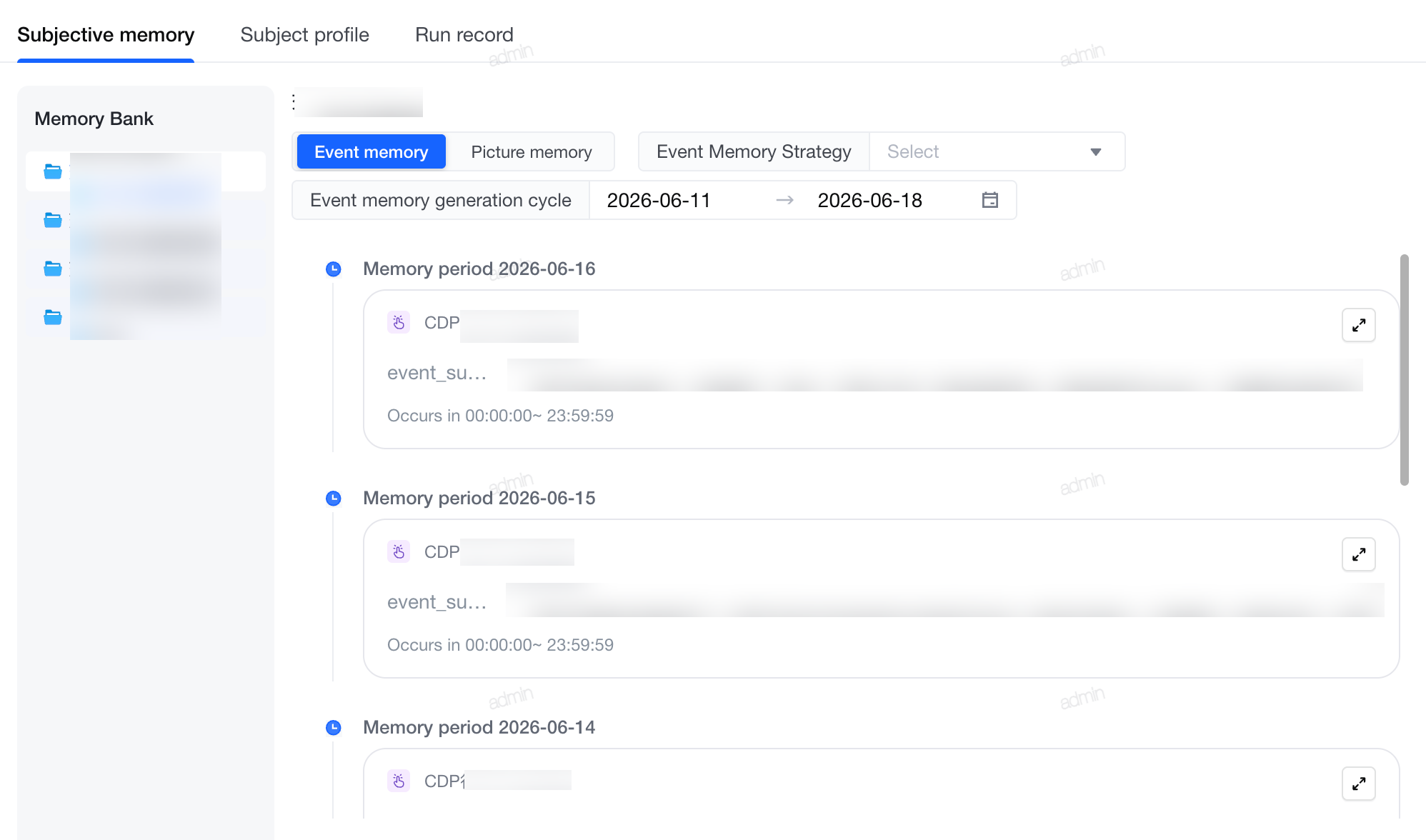
Task: Open the Event Memory Strategy dropdown
Action: click(997, 151)
